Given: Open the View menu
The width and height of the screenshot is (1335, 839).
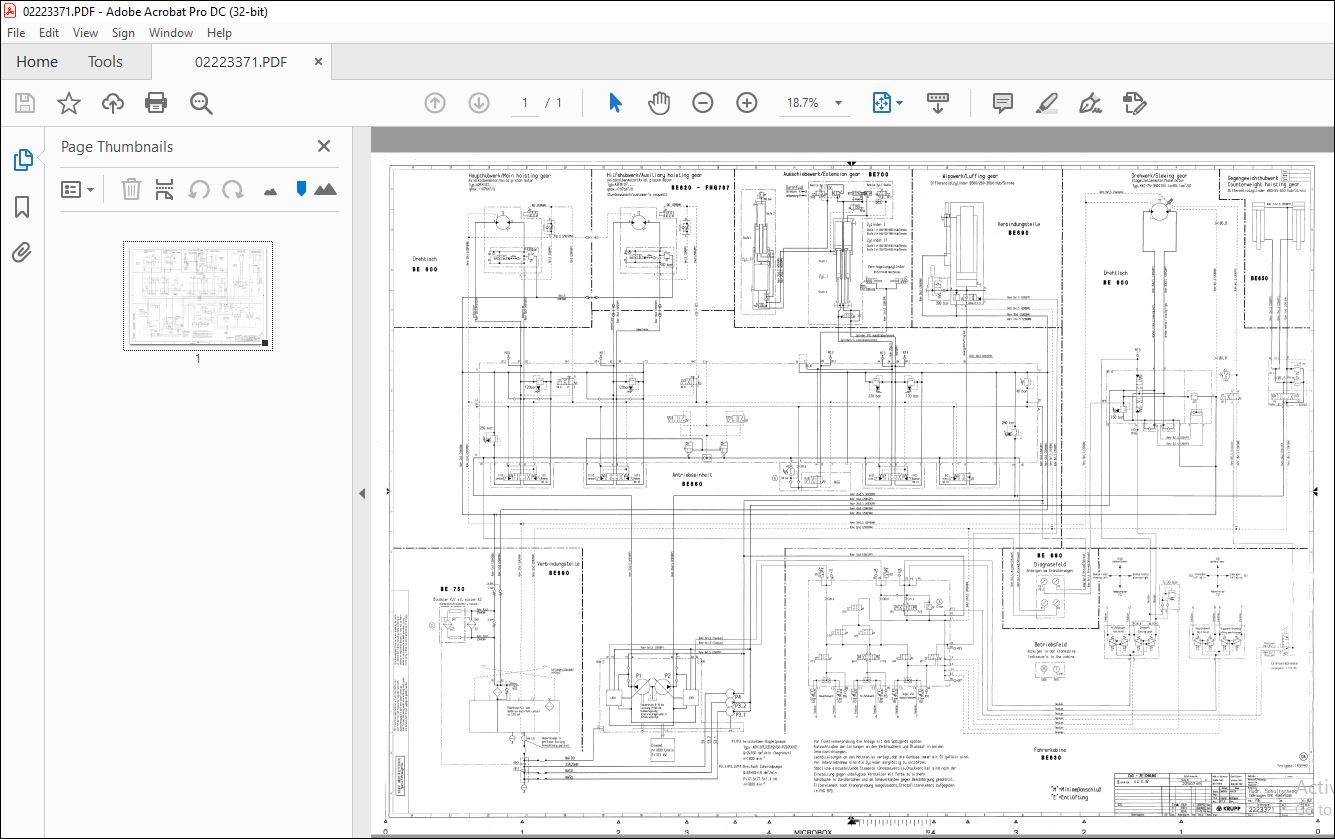Looking at the screenshot, I should (86, 33).
